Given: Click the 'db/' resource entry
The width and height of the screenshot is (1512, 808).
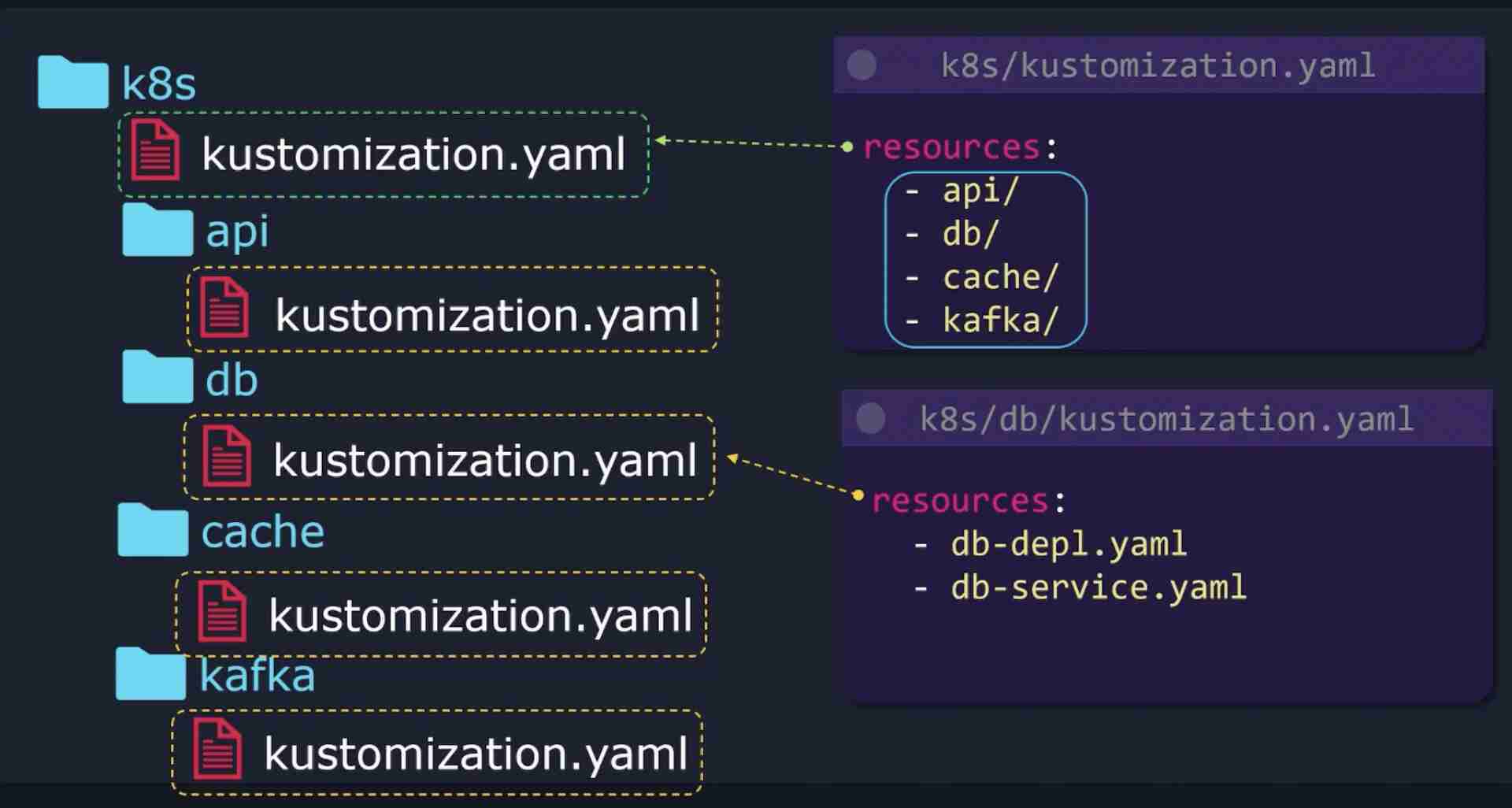Looking at the screenshot, I should tap(970, 235).
